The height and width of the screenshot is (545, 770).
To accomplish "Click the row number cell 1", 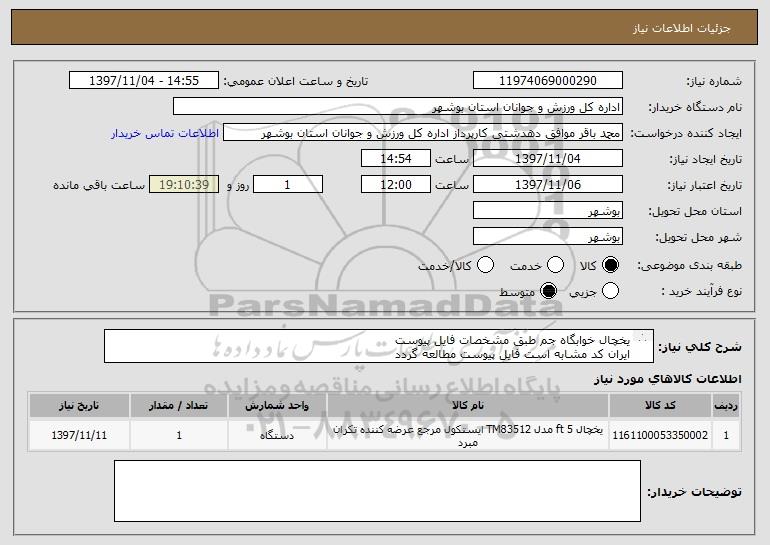I will click(726, 435).
